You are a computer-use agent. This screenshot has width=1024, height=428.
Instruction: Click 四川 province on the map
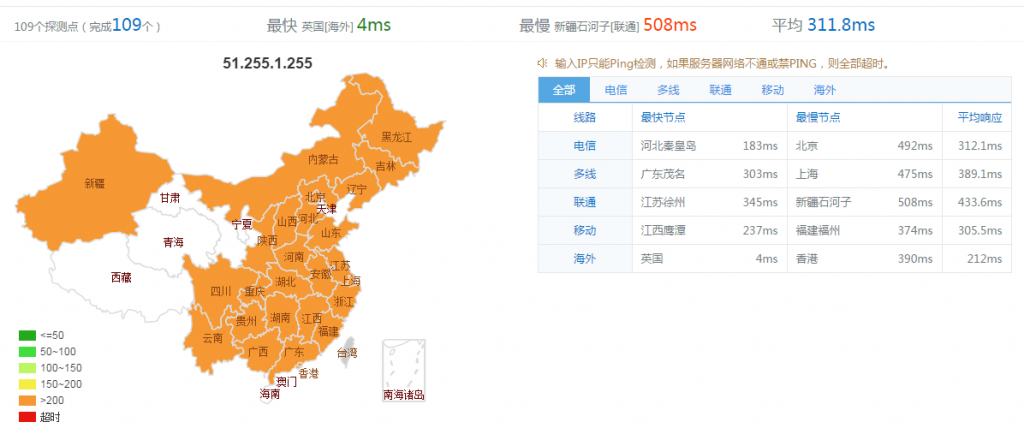(220, 291)
